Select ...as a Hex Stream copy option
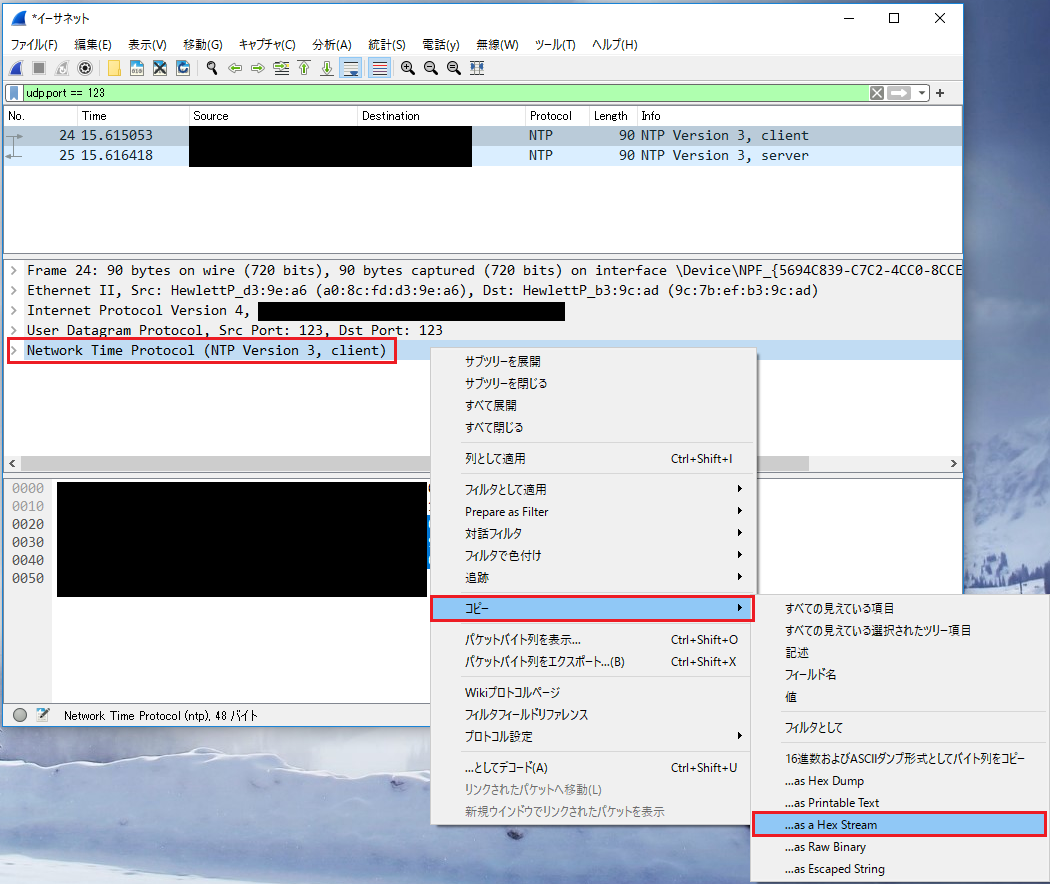 coord(899,825)
